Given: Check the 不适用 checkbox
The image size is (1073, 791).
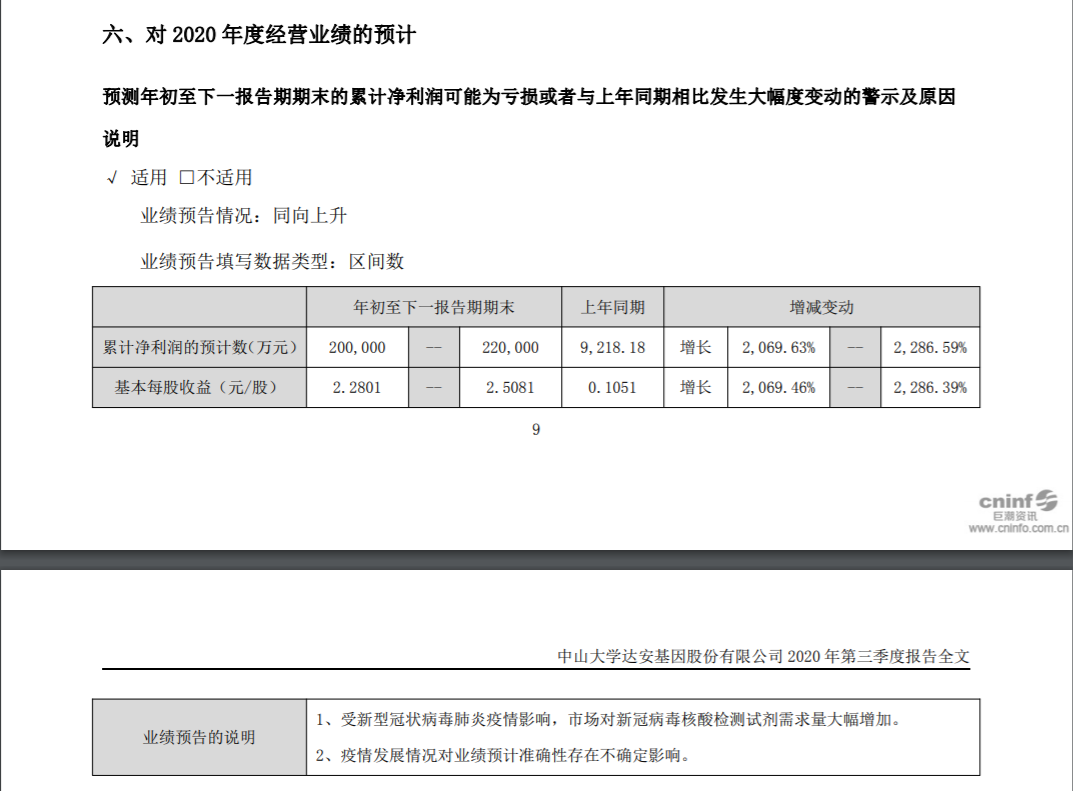Looking at the screenshot, I should 186,178.
